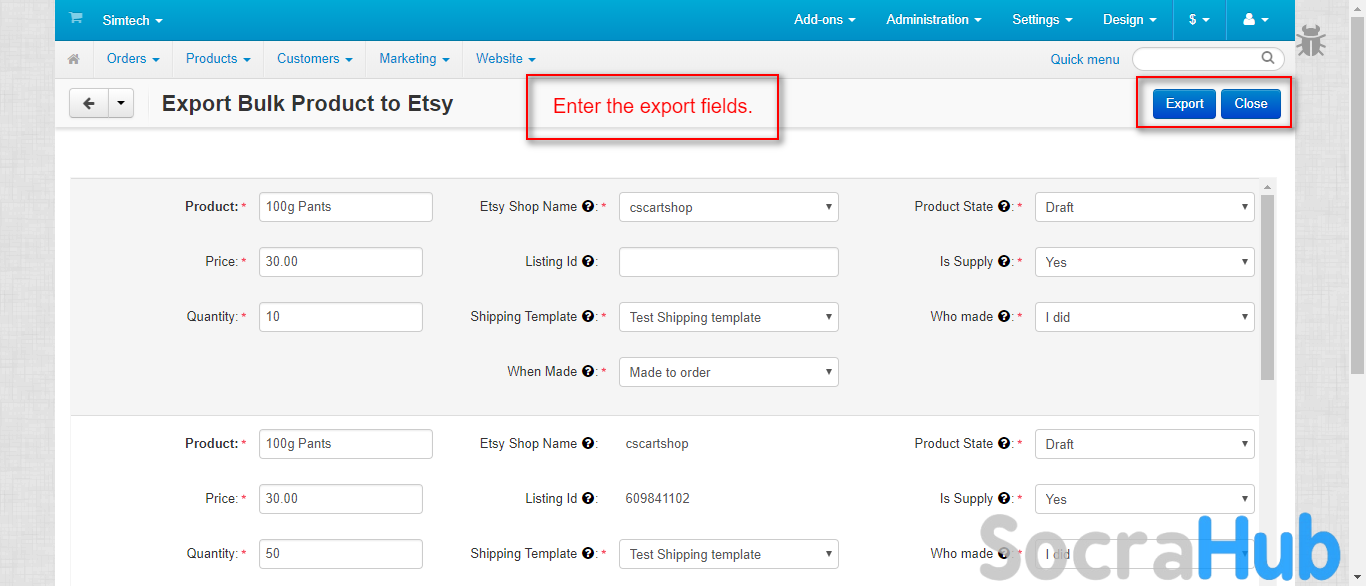Click the search magnifier icon
Screen dimensions: 1366x586
1268,58
